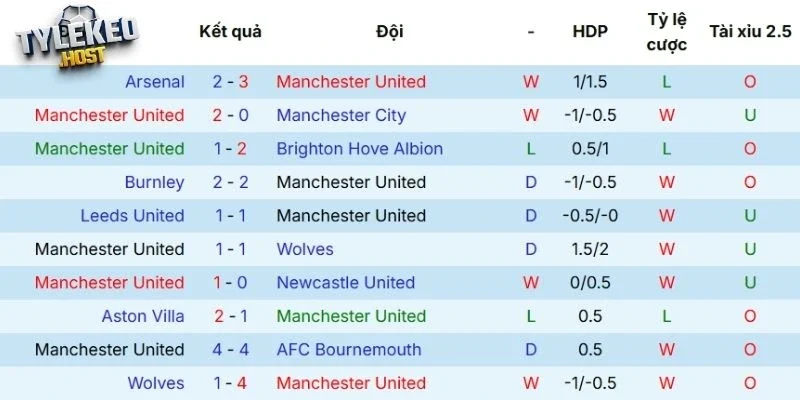Select Newcastle United in the table
Viewport: 800px width, 400px height.
pos(346,282)
